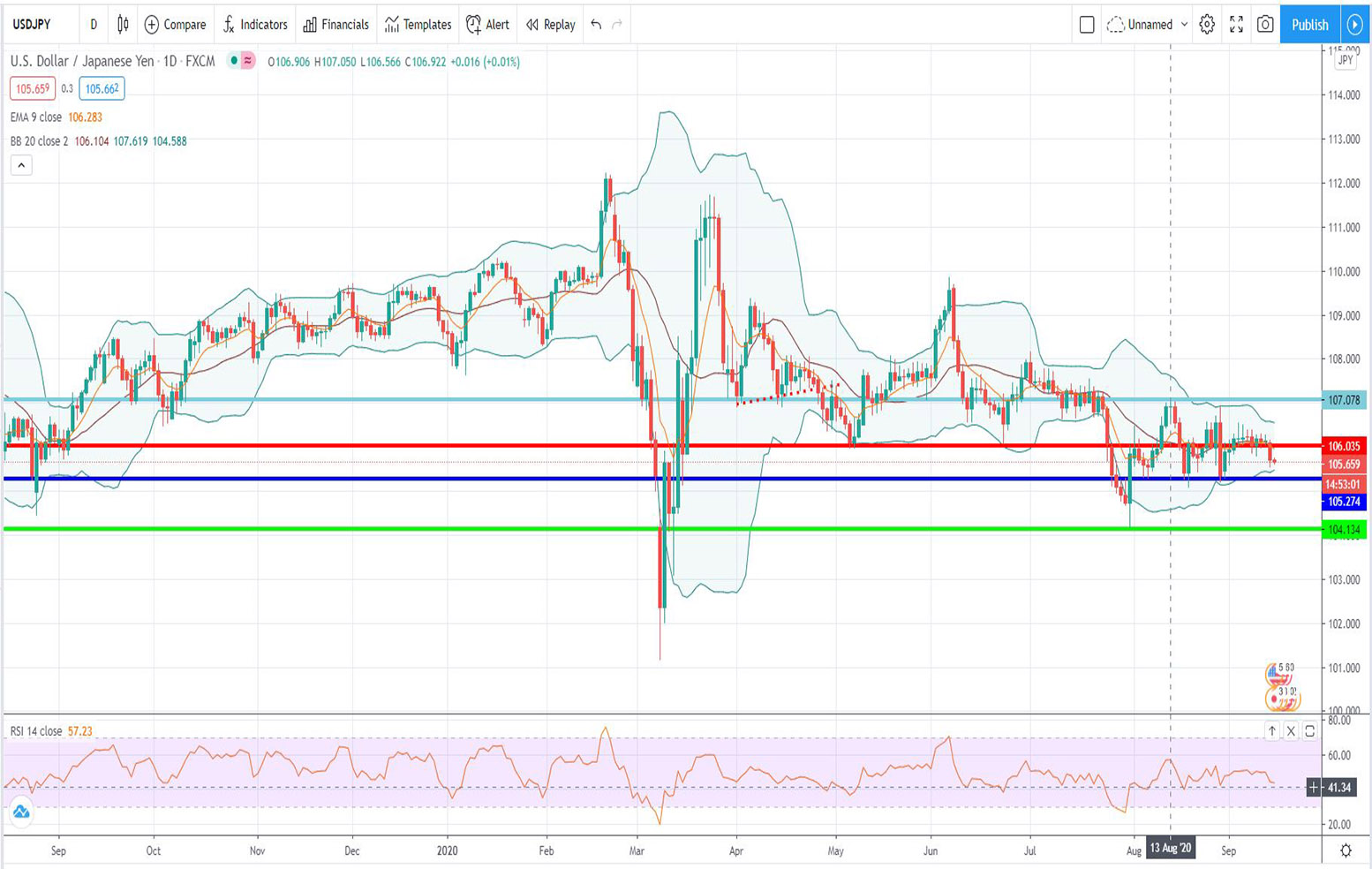
Task: Move RSI pane up with arrow icon
Action: [x=1271, y=730]
